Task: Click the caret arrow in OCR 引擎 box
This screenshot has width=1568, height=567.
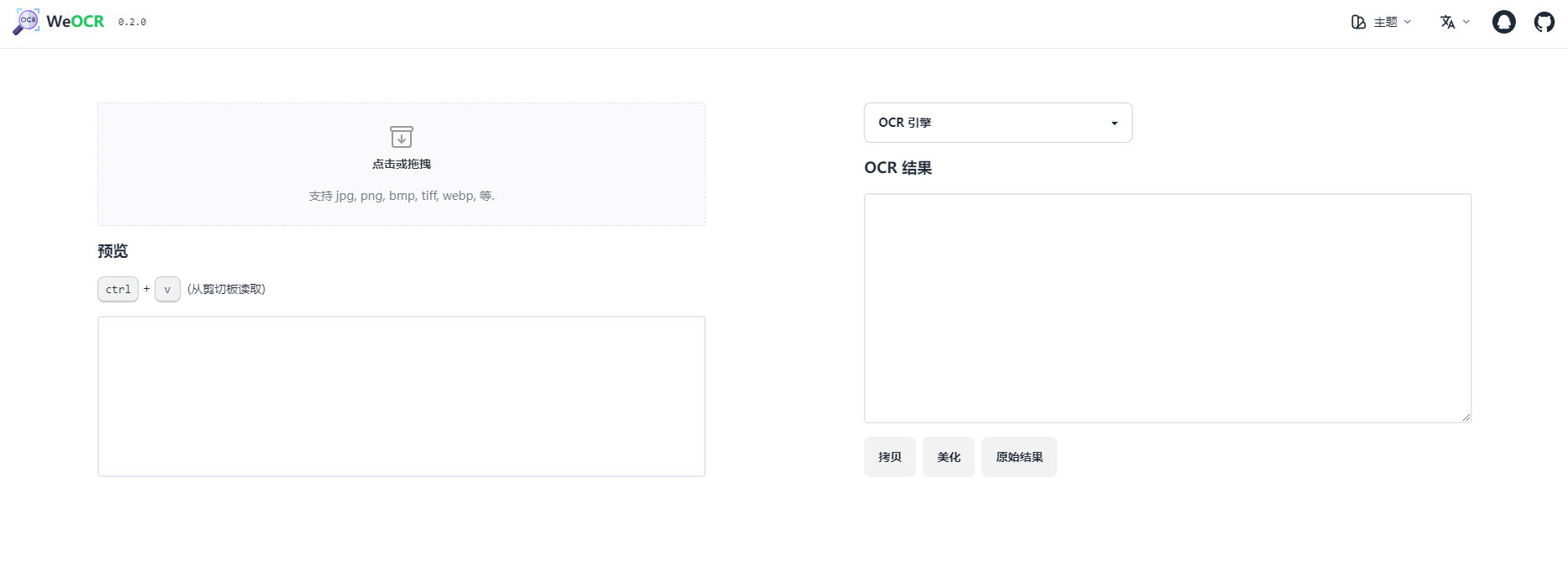Action: coord(1114,123)
